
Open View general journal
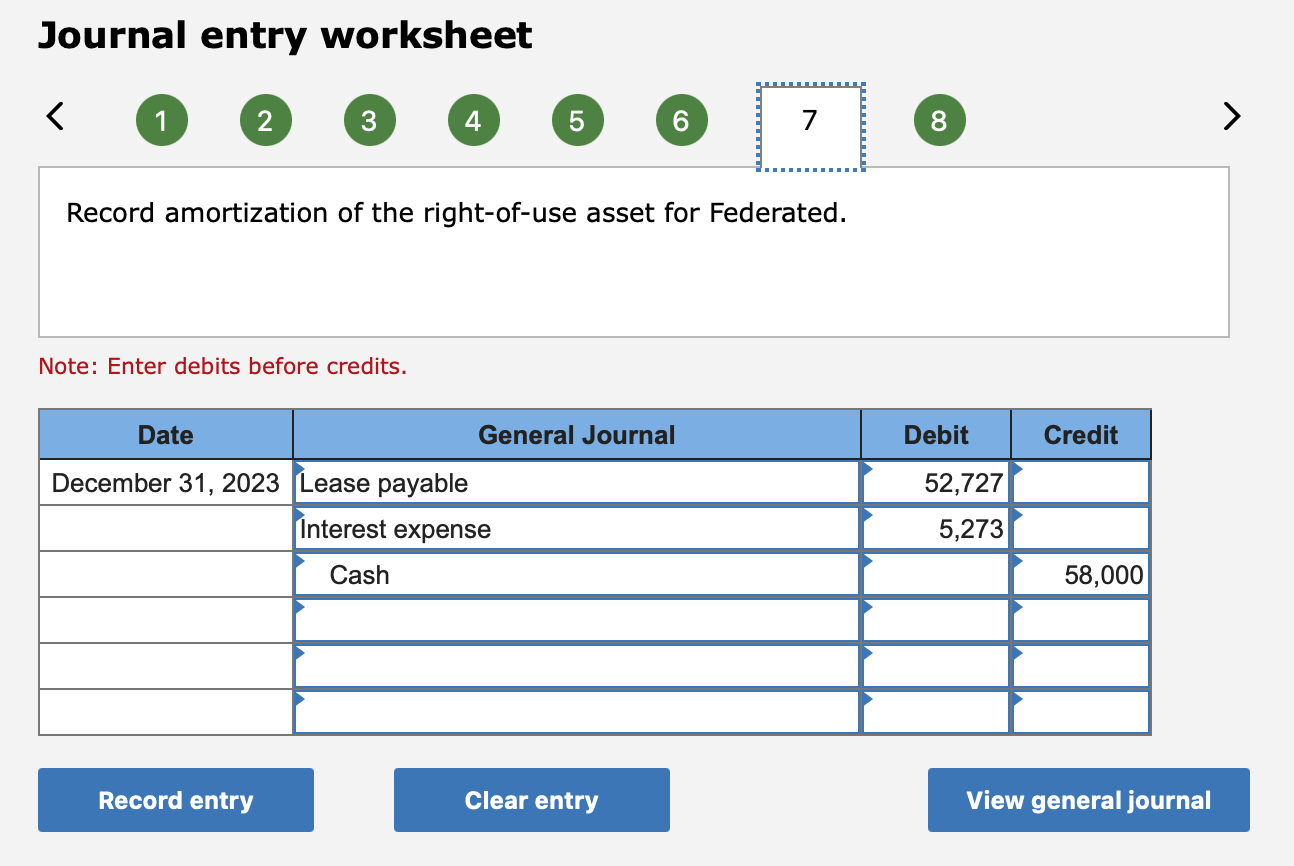tap(1088, 800)
